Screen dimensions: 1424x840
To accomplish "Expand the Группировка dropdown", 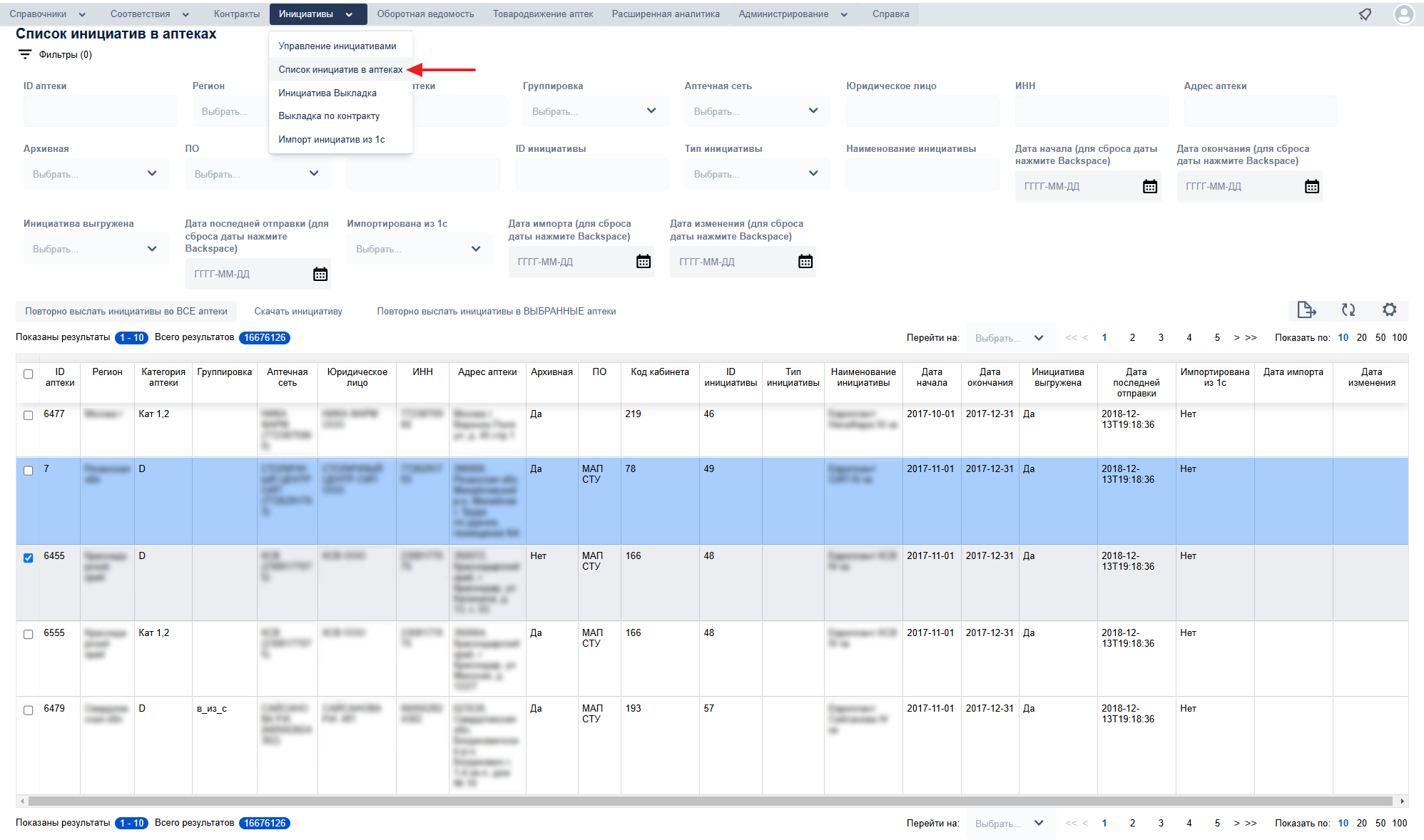I will tap(595, 111).
